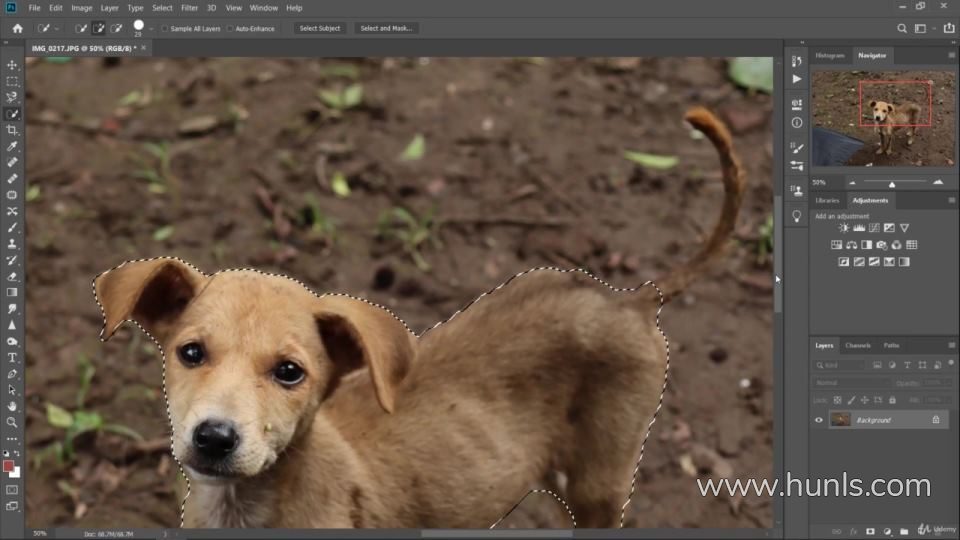Enable Sample All Layers checkbox

point(165,28)
